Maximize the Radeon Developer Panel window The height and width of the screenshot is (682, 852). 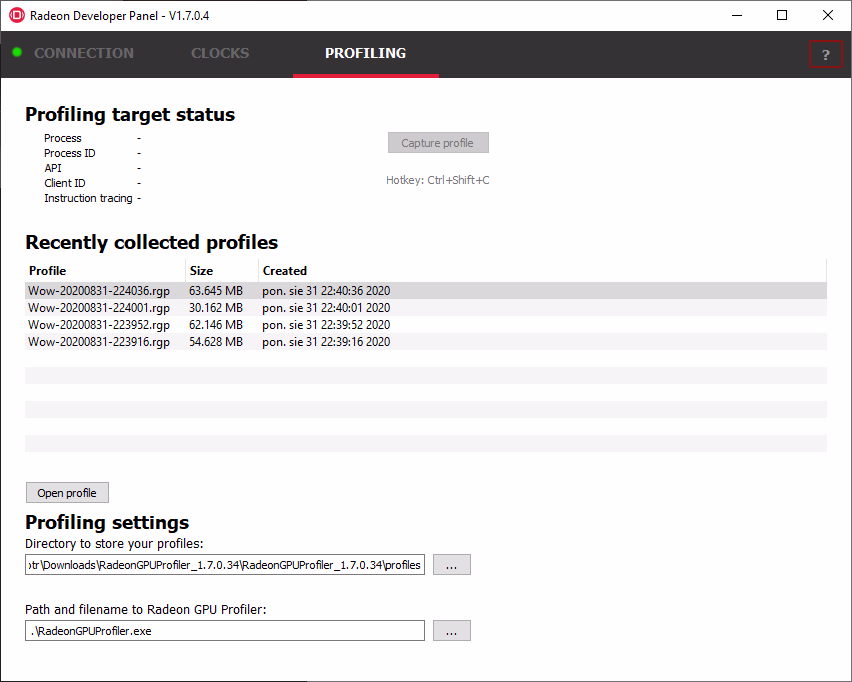[782, 15]
